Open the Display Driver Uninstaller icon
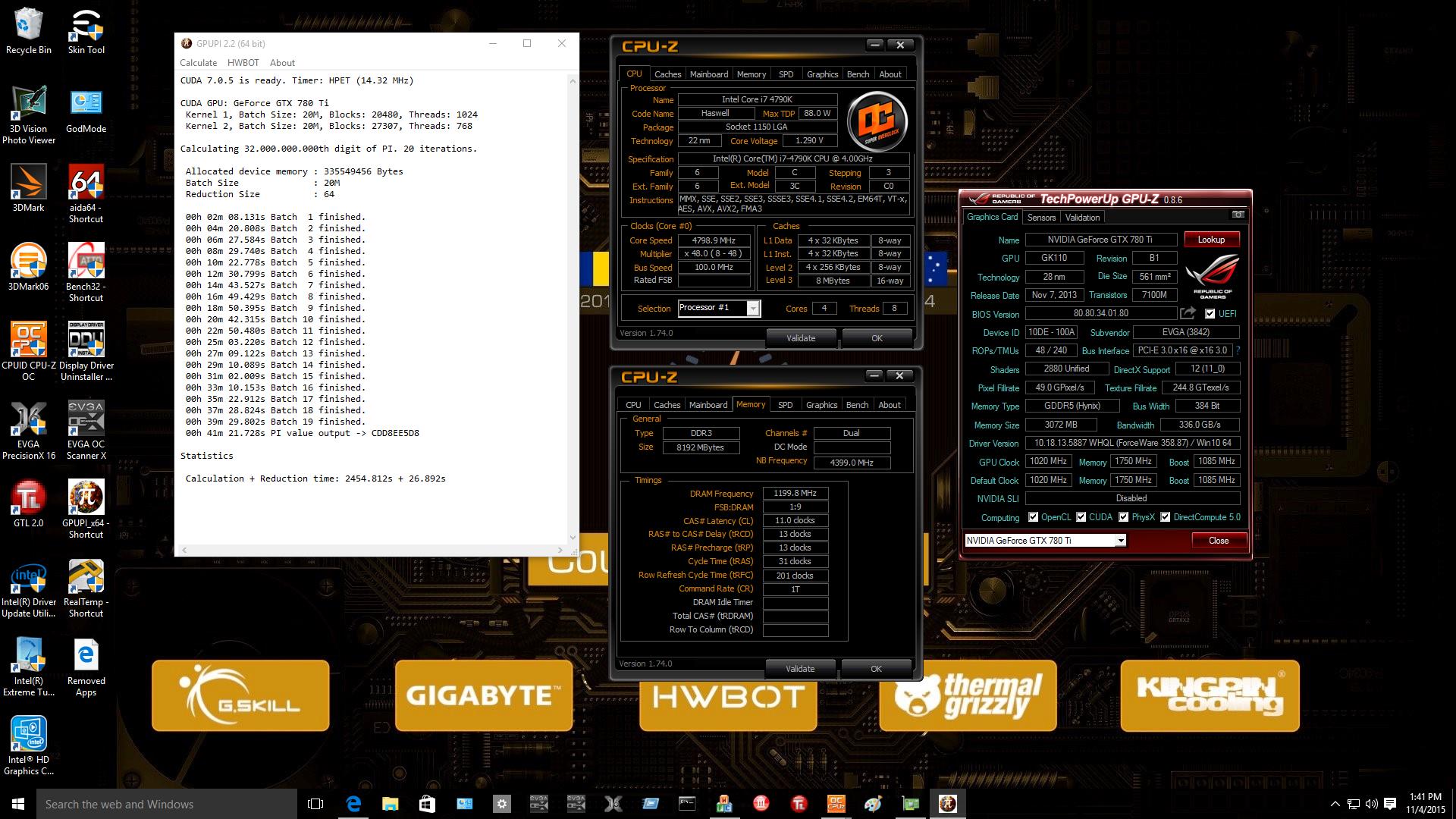 pyautogui.click(x=86, y=352)
